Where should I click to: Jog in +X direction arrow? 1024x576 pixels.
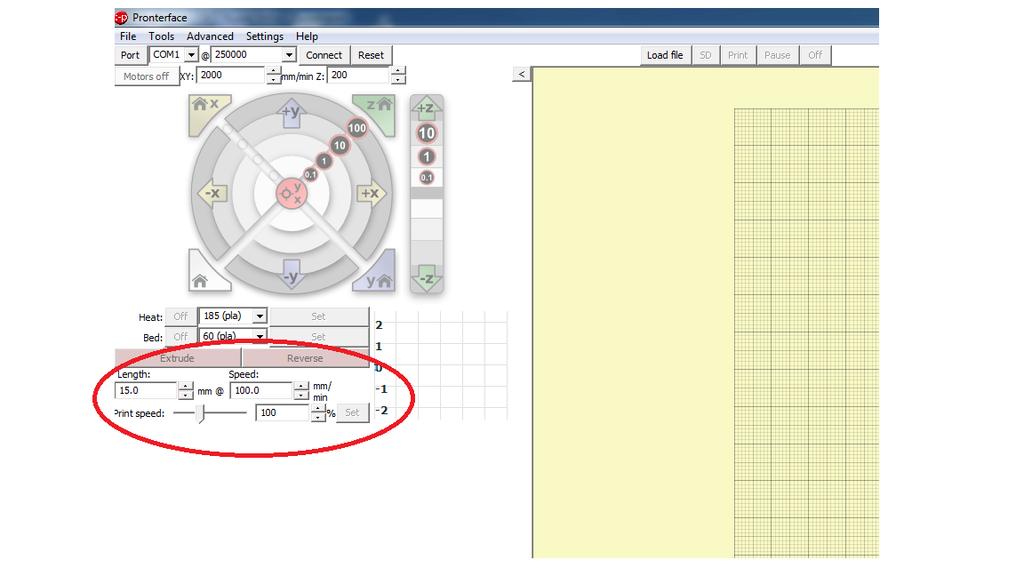[x=372, y=193]
